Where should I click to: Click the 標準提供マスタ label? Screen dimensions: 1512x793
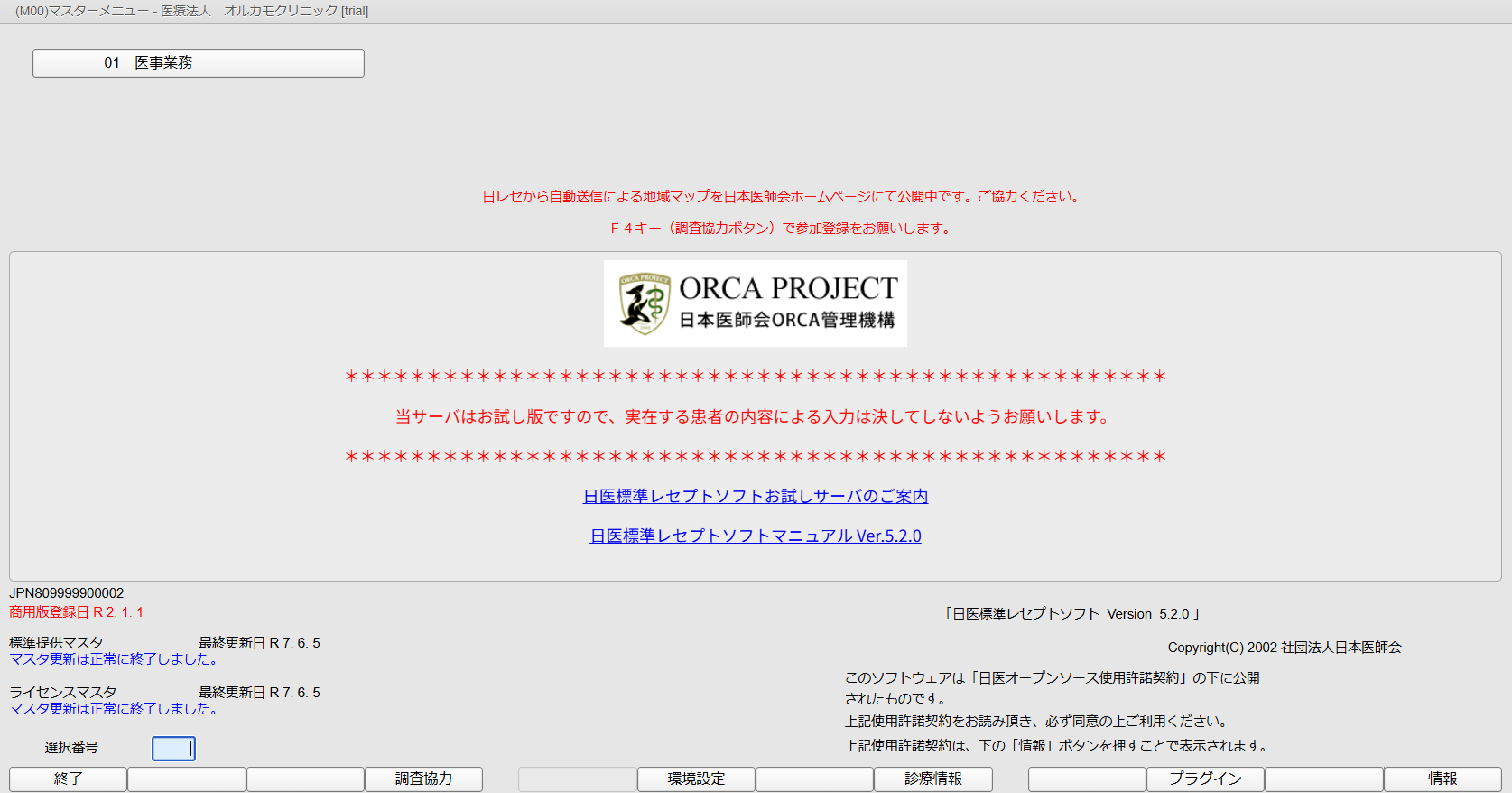(x=56, y=643)
